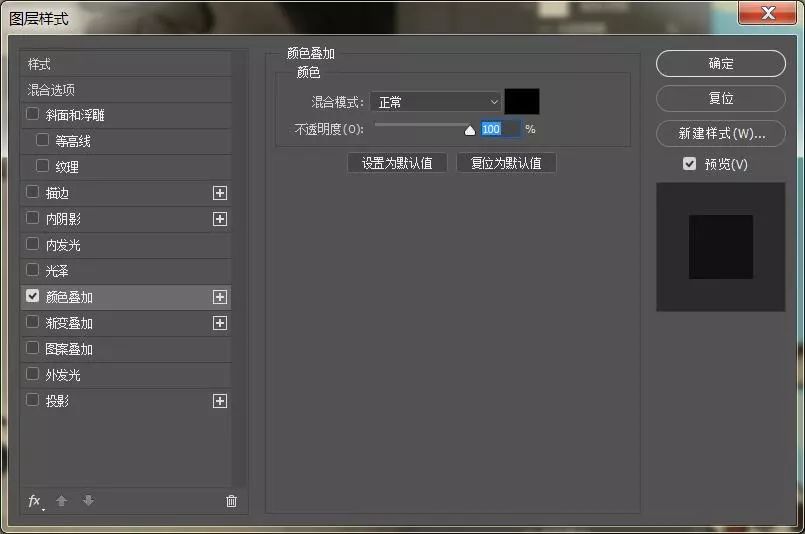Toggle the 预览(V) preview checkbox

[x=689, y=164]
